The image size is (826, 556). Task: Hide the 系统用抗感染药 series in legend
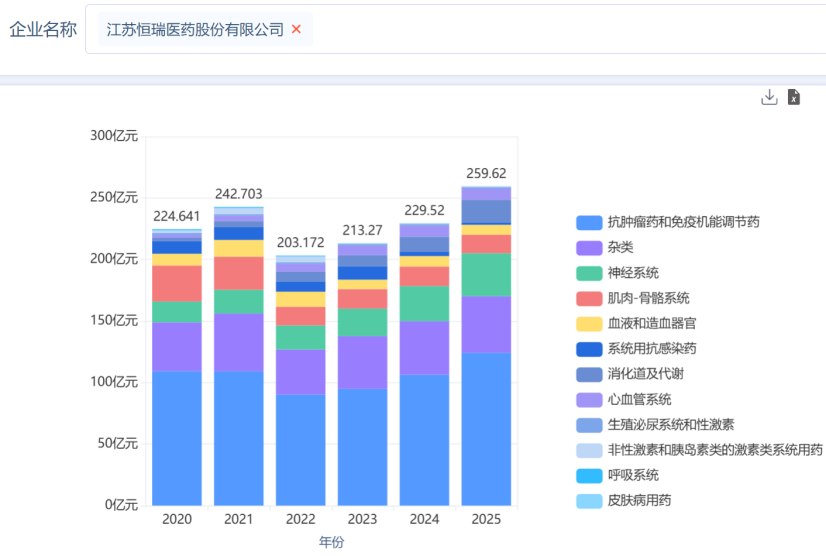[636, 348]
